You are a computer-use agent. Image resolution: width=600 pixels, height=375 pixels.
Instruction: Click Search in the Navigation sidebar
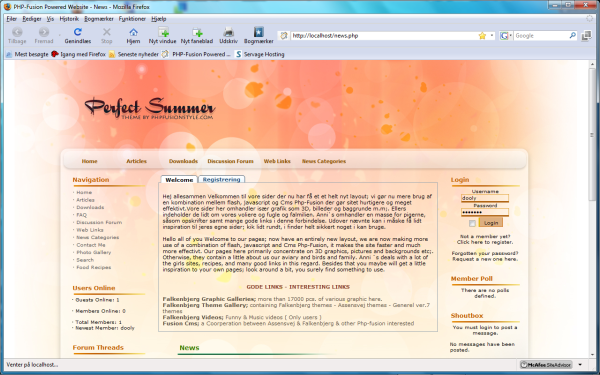[85, 260]
